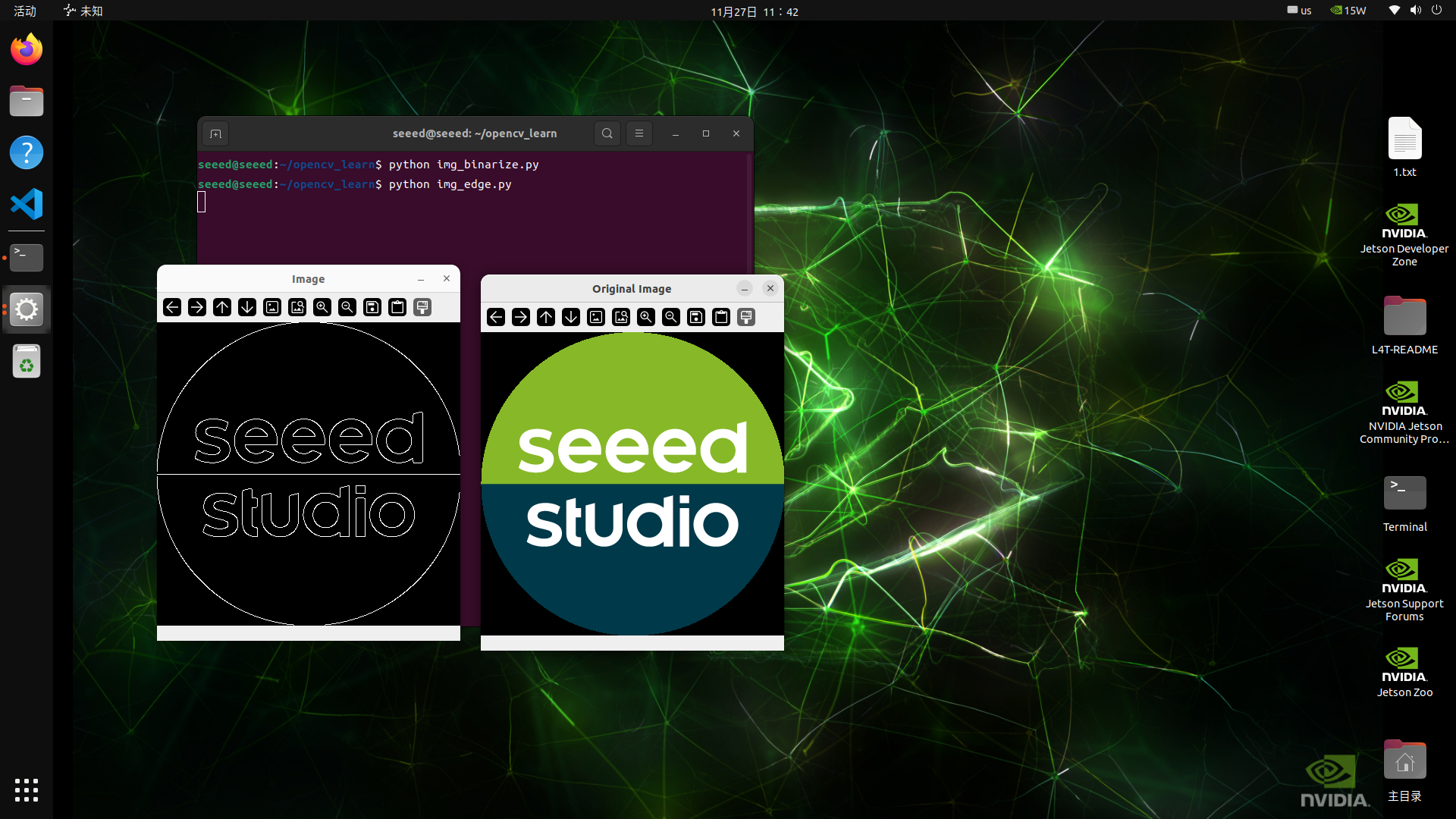
Task: Select the Jetson Developer Zone shortcut
Action: (x=1404, y=235)
